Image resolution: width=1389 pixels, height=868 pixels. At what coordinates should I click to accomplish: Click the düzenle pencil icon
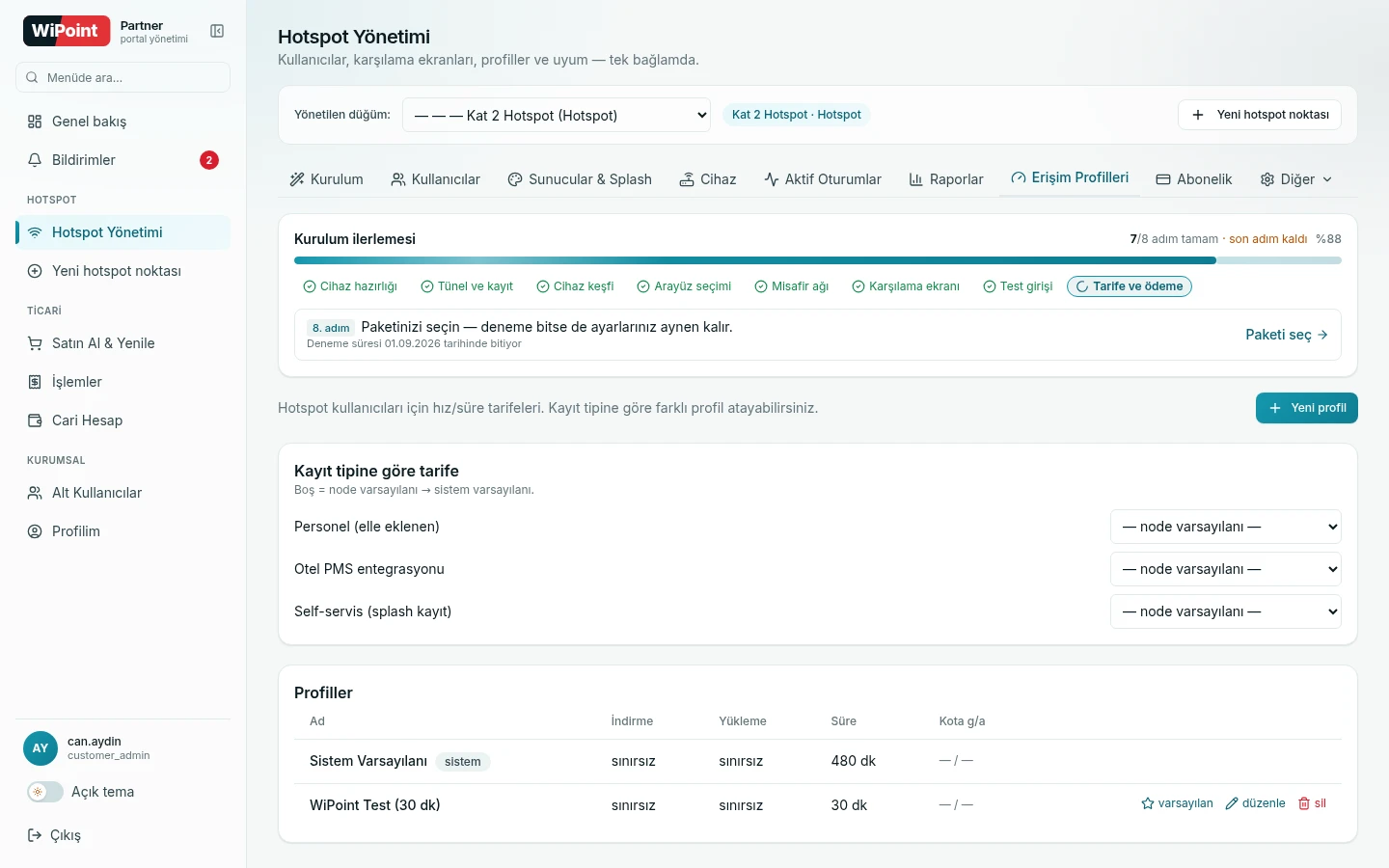click(x=1232, y=803)
